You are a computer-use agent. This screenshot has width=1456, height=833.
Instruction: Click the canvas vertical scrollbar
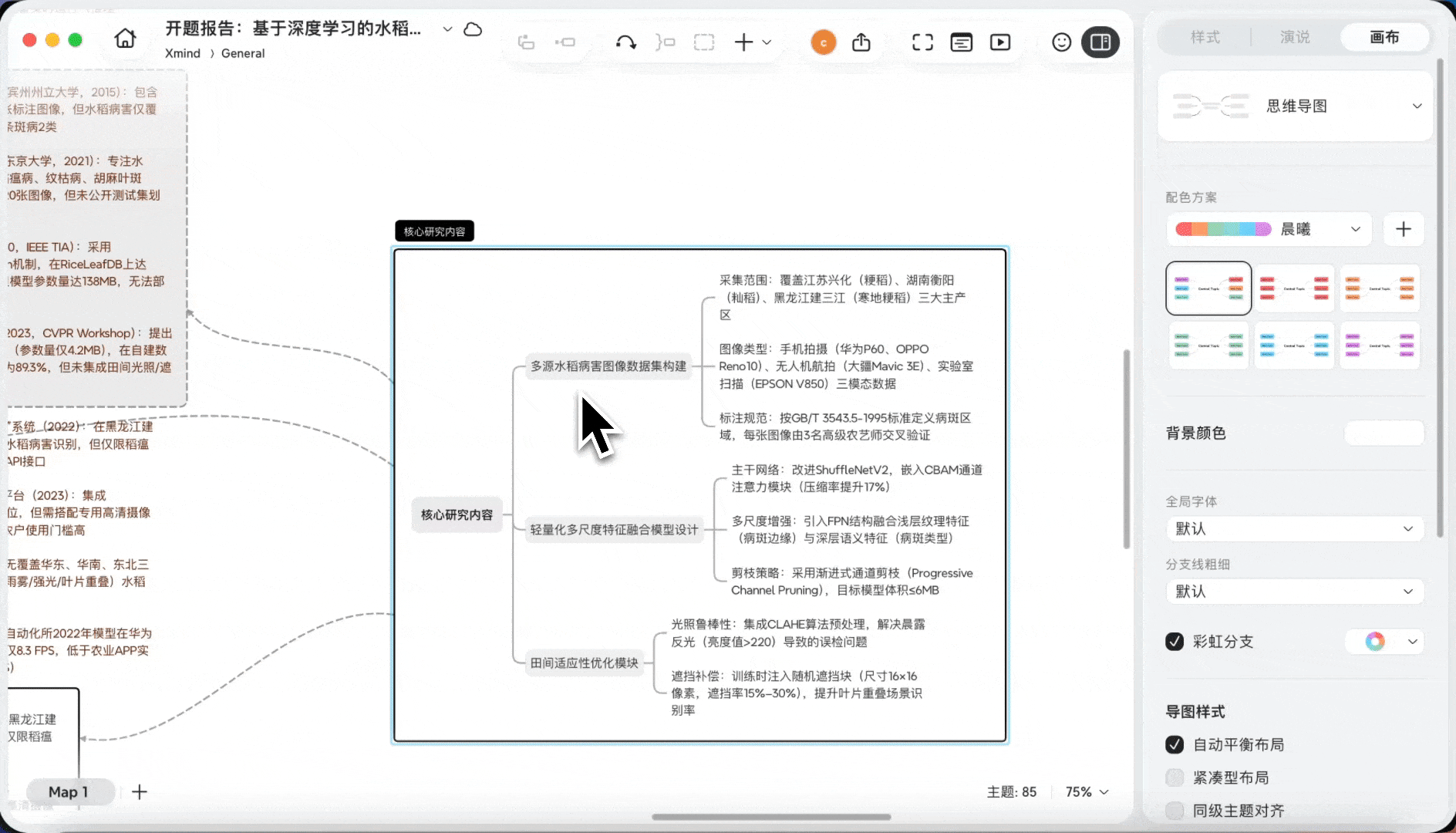[x=1126, y=449]
